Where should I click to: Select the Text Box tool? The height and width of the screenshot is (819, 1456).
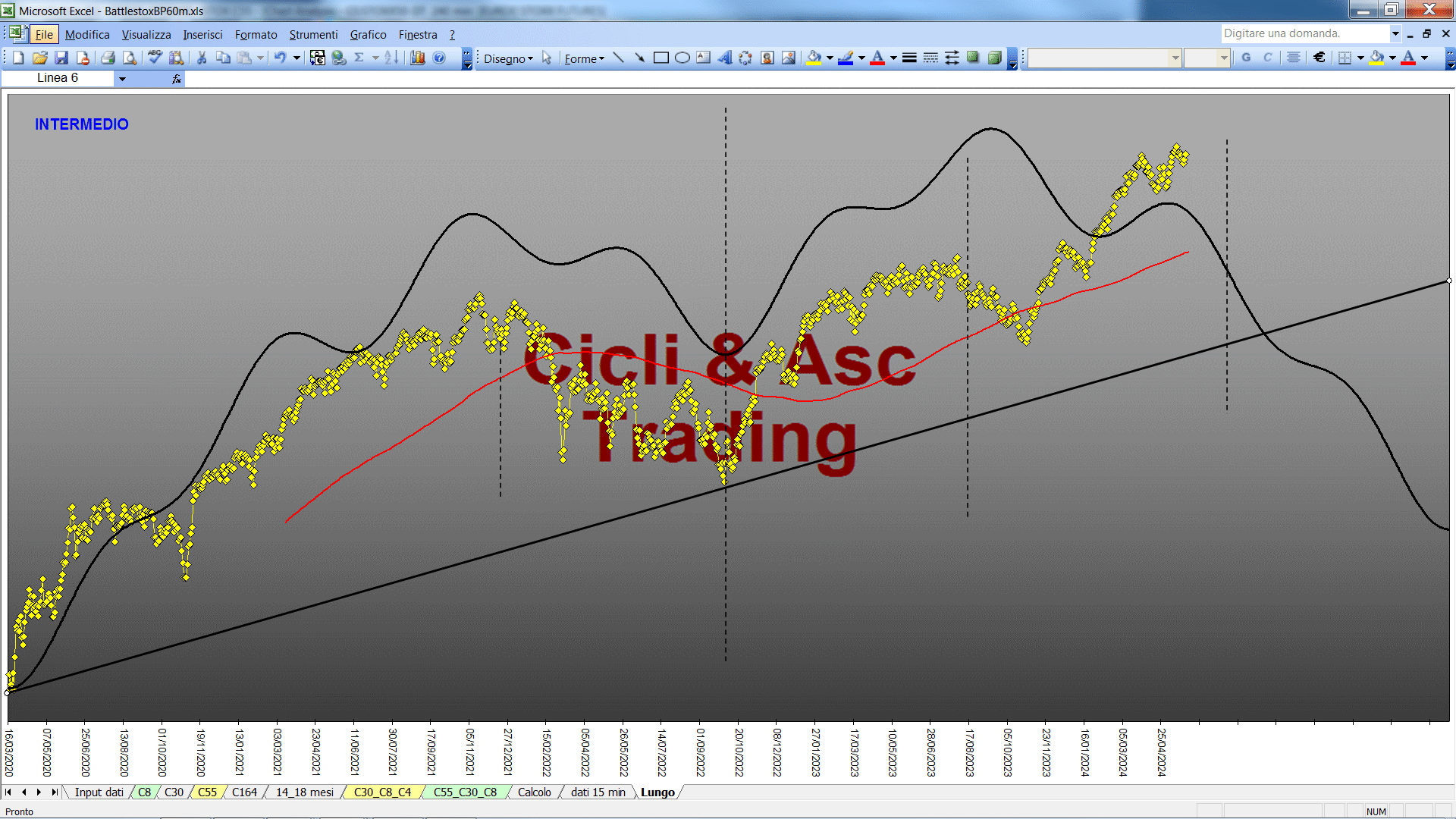click(x=704, y=58)
